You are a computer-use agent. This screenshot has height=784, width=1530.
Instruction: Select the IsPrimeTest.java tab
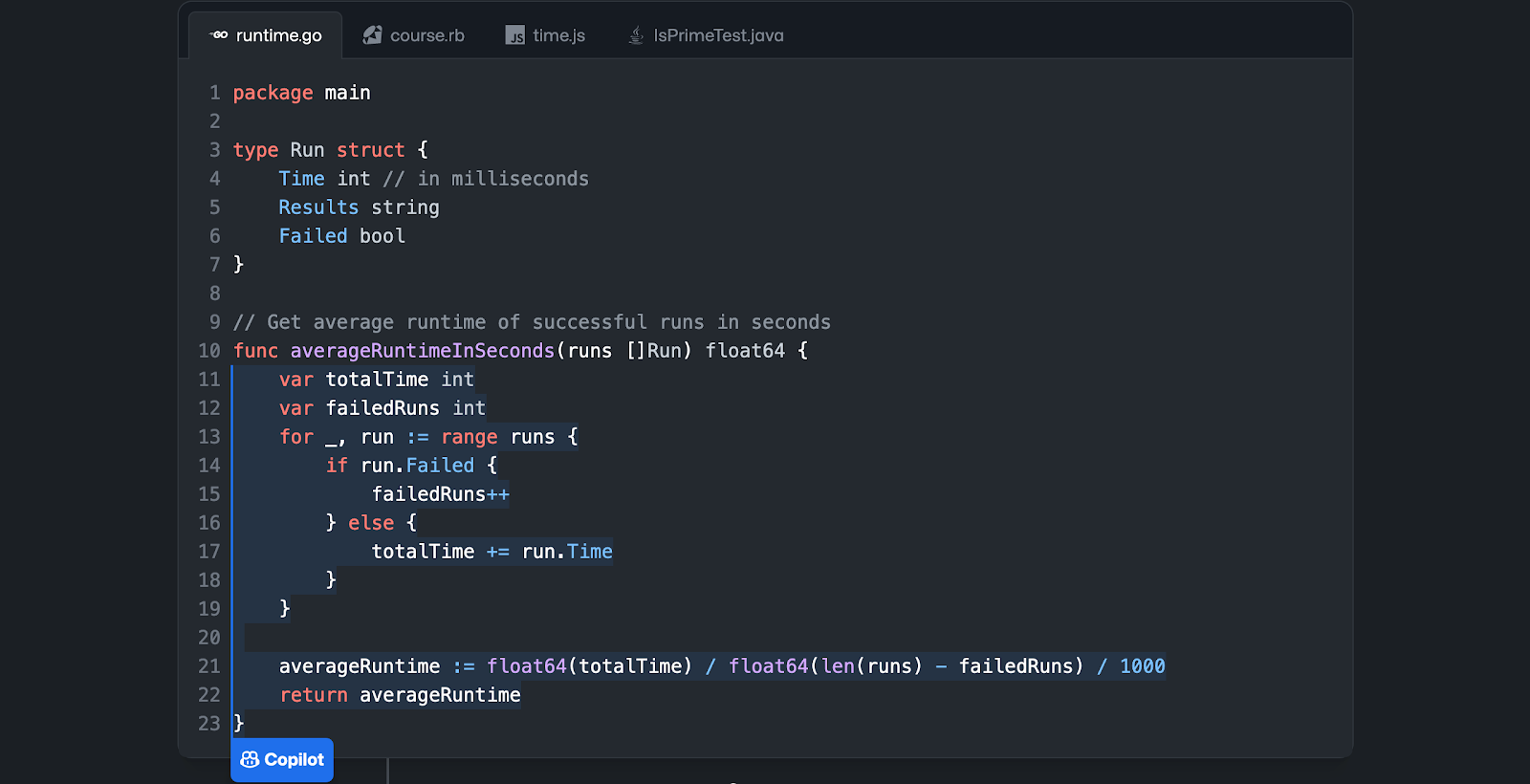click(705, 35)
